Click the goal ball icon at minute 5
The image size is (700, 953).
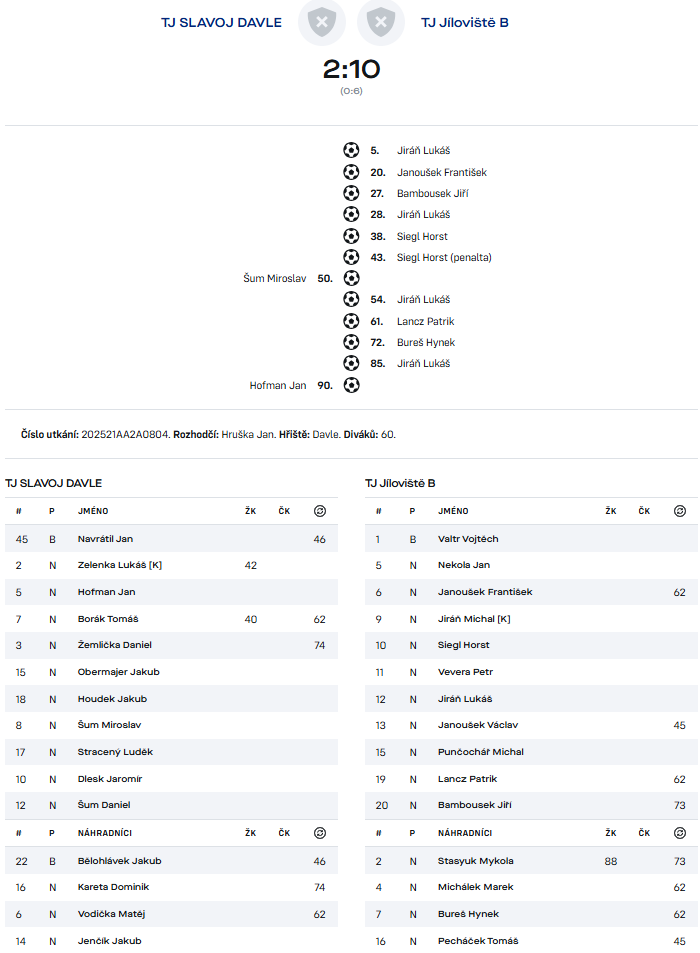351,150
